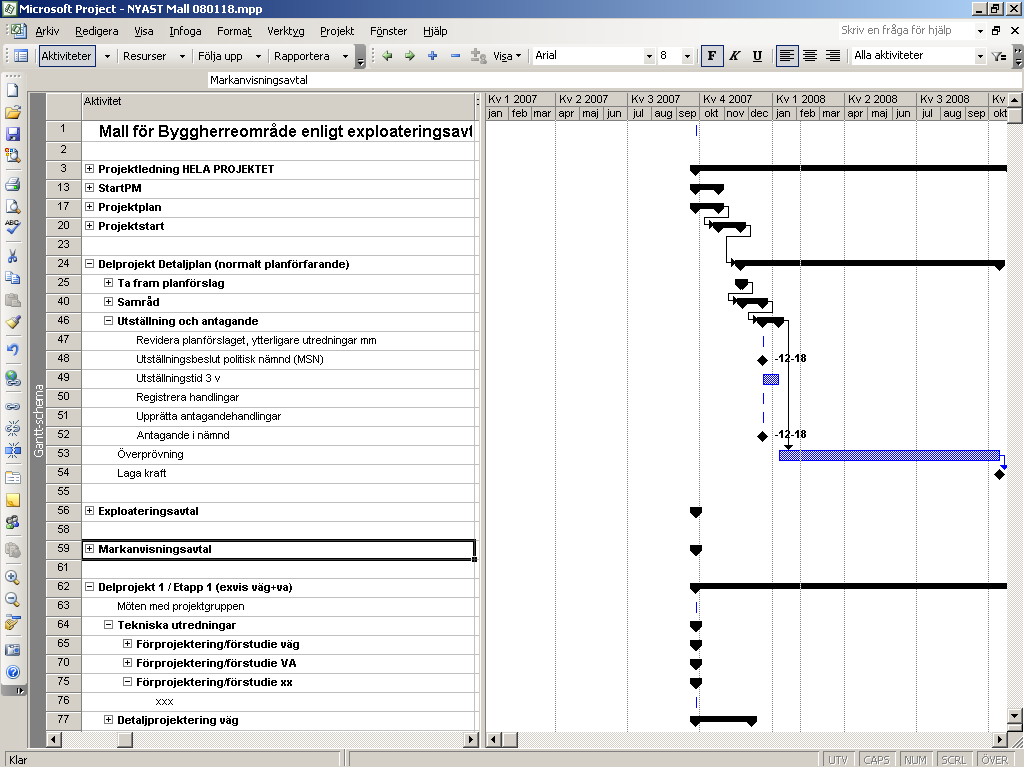Open the font name Arial dropdown
The height and width of the screenshot is (768, 1024).
(649, 56)
